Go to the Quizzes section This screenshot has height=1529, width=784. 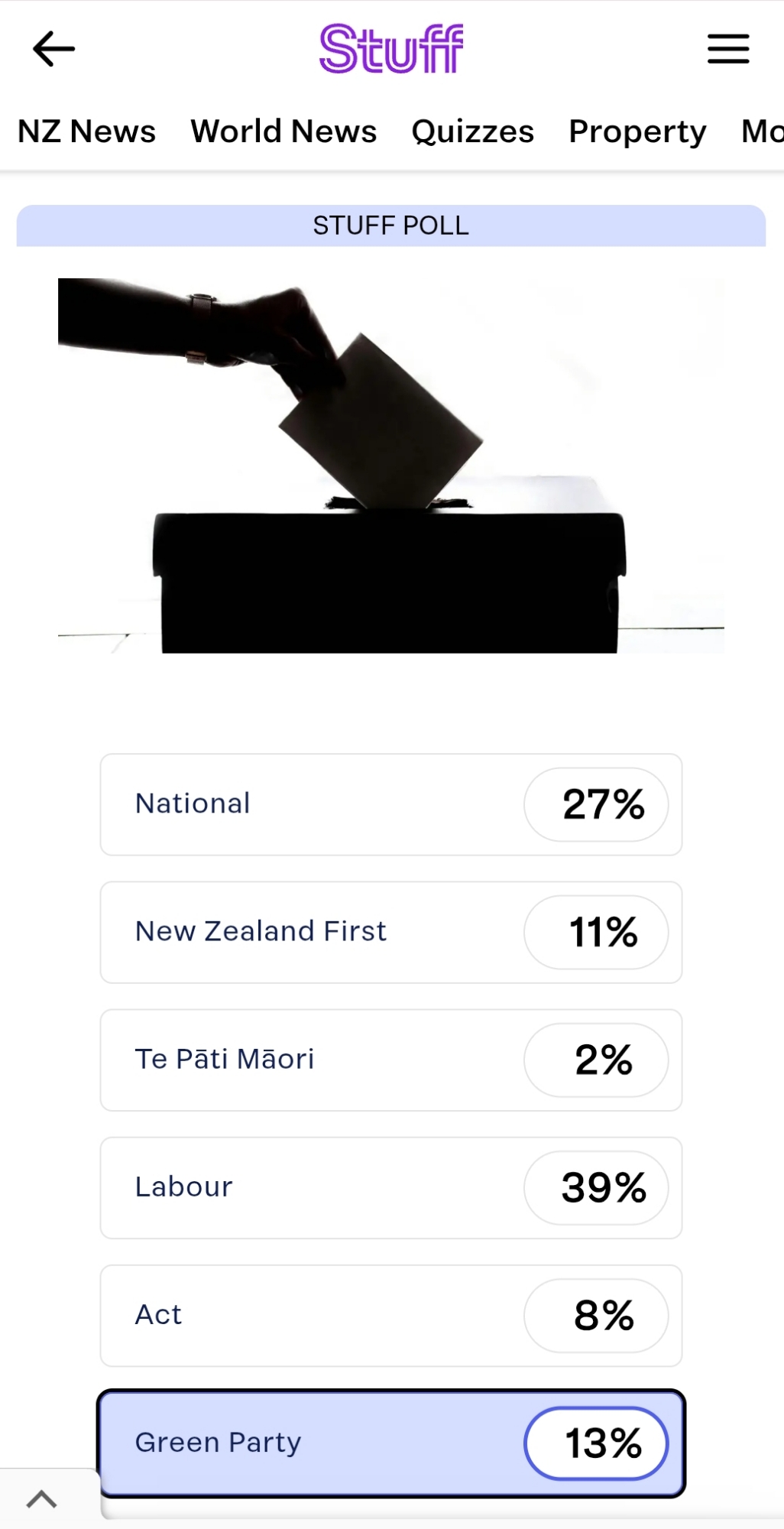(472, 131)
